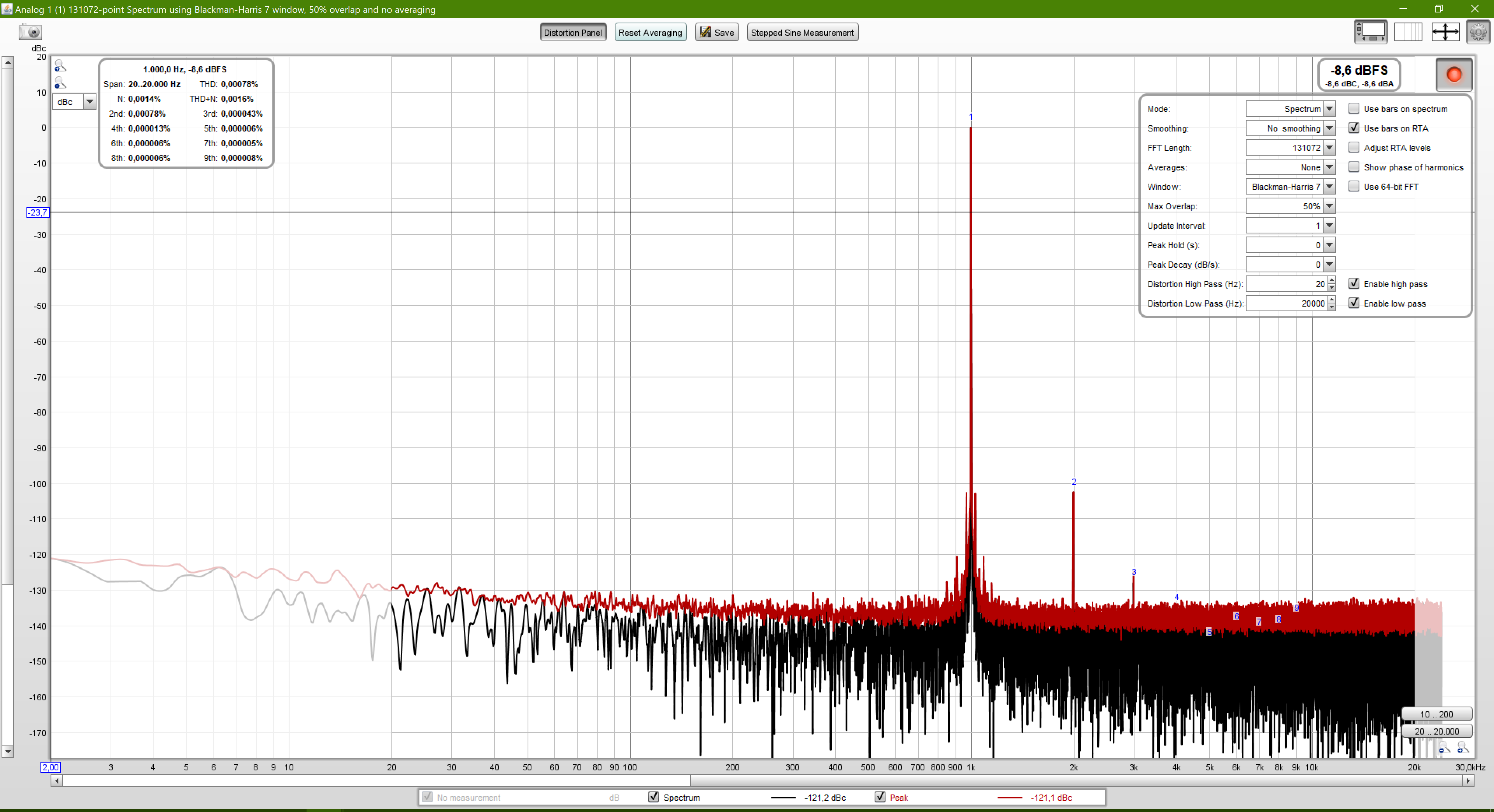Click the vertical zoom out magnifier

coord(60,84)
